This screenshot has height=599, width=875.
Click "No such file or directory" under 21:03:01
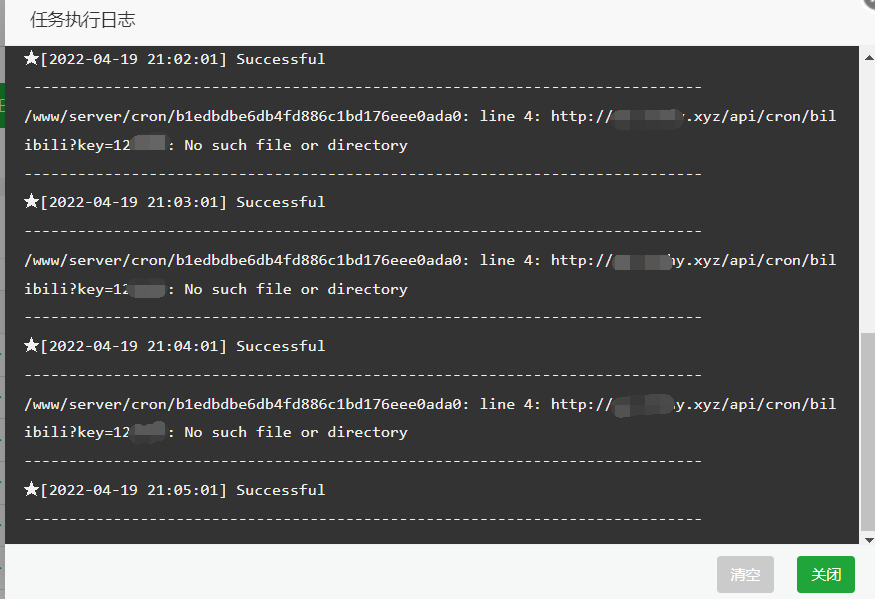(x=296, y=289)
